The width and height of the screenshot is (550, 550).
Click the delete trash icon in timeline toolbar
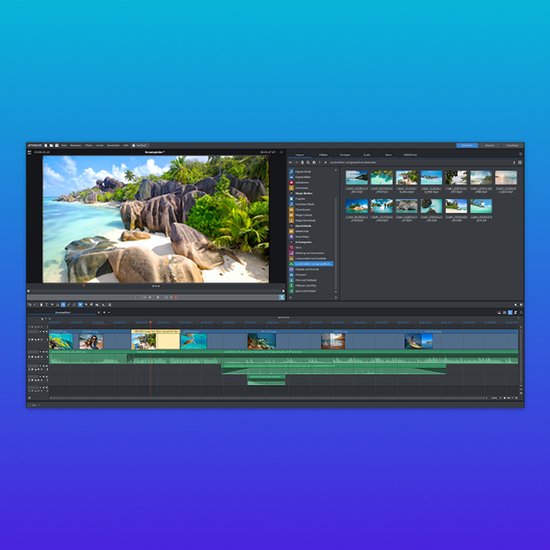click(x=41, y=305)
